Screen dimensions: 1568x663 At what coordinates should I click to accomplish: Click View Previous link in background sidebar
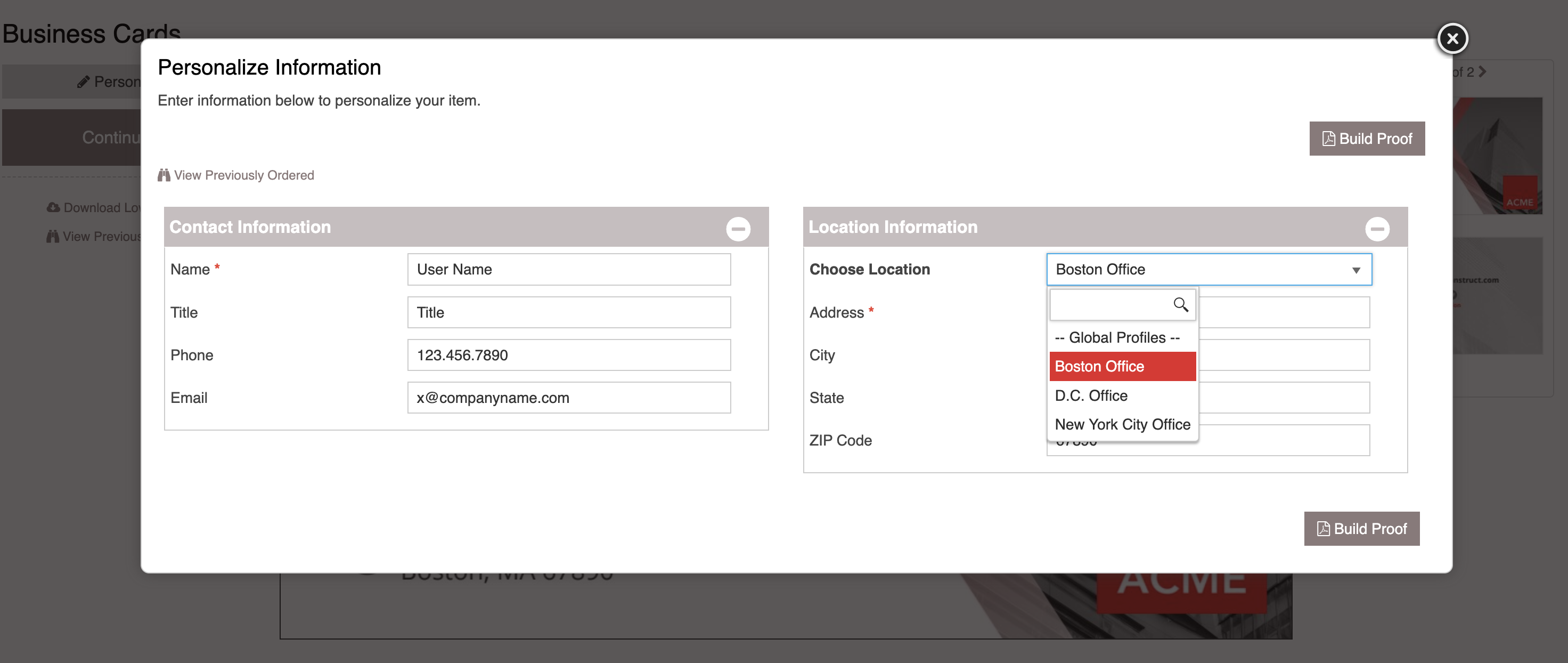tap(94, 237)
